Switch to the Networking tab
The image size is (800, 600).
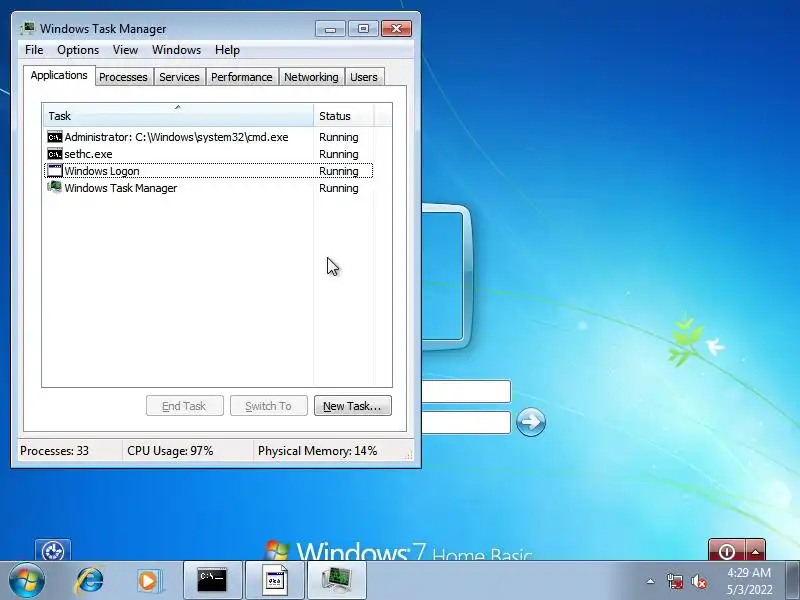coord(311,77)
